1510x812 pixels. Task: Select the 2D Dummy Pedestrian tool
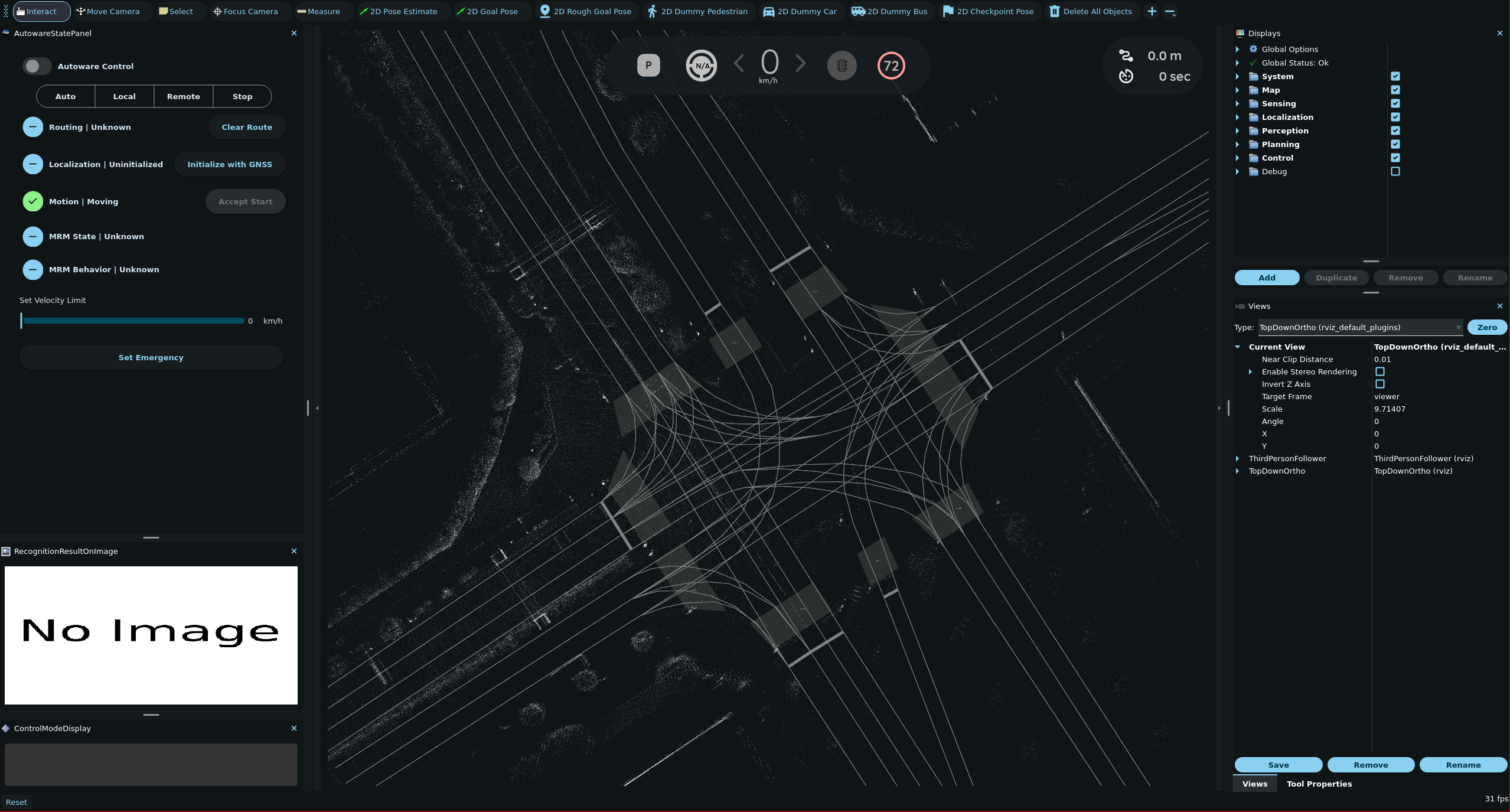(698, 11)
